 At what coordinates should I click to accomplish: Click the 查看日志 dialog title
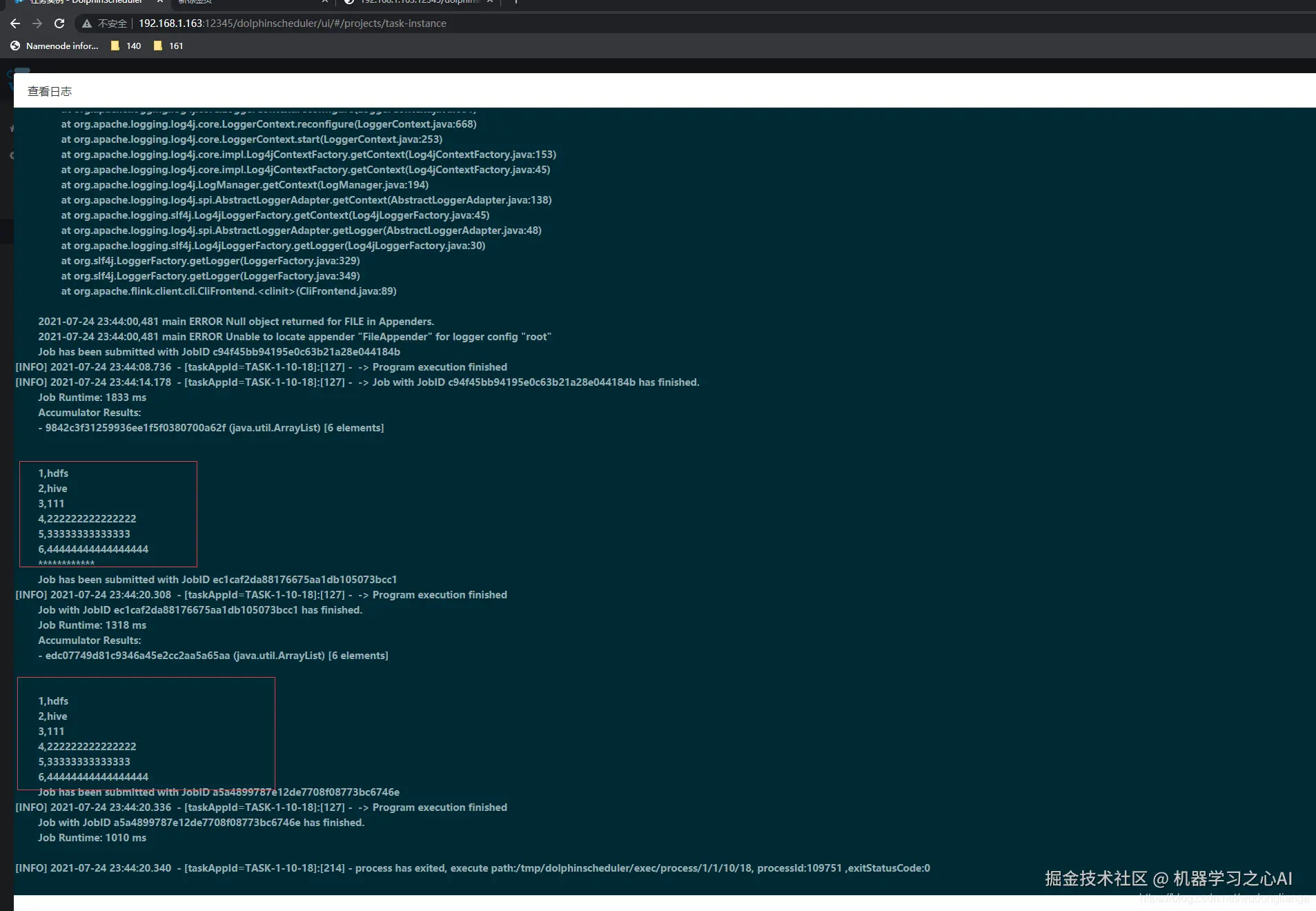(x=50, y=91)
